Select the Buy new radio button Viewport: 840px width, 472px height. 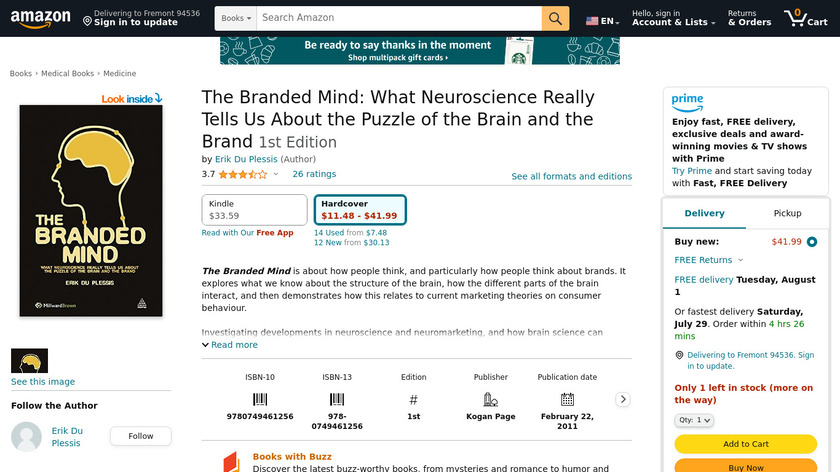tap(811, 241)
